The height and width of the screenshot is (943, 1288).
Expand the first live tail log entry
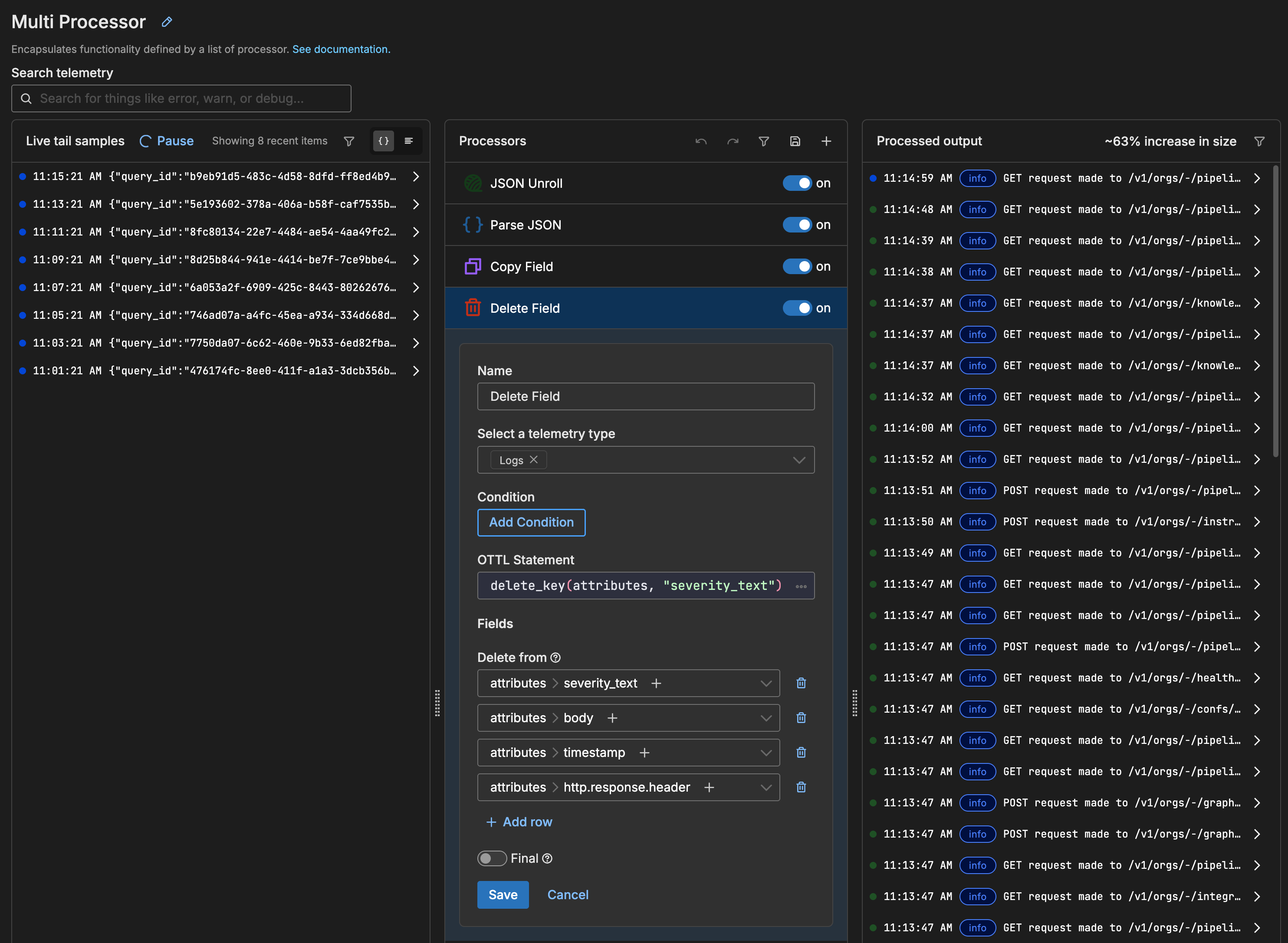click(x=416, y=177)
